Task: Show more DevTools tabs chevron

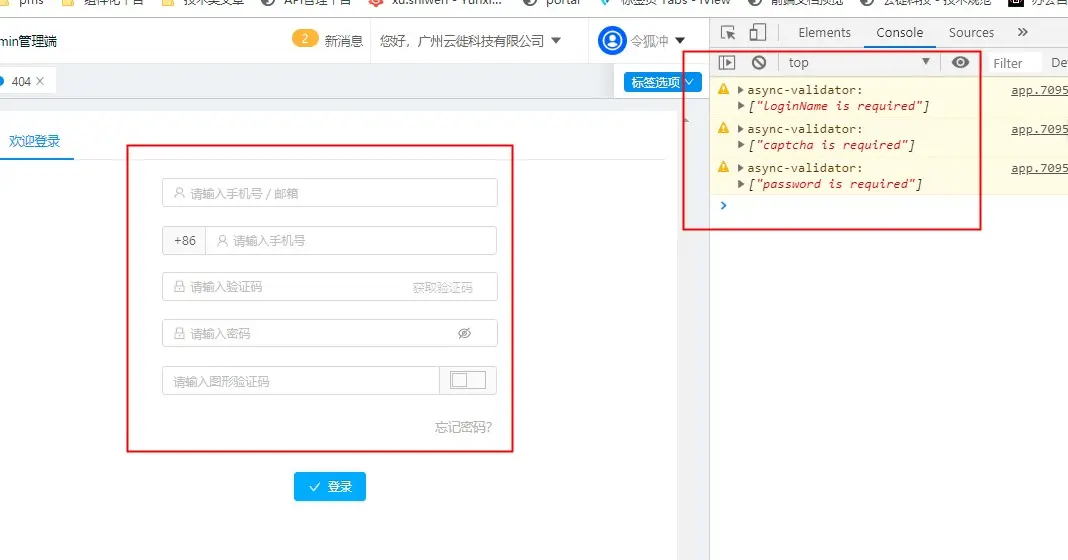Action: pyautogui.click(x=1022, y=33)
